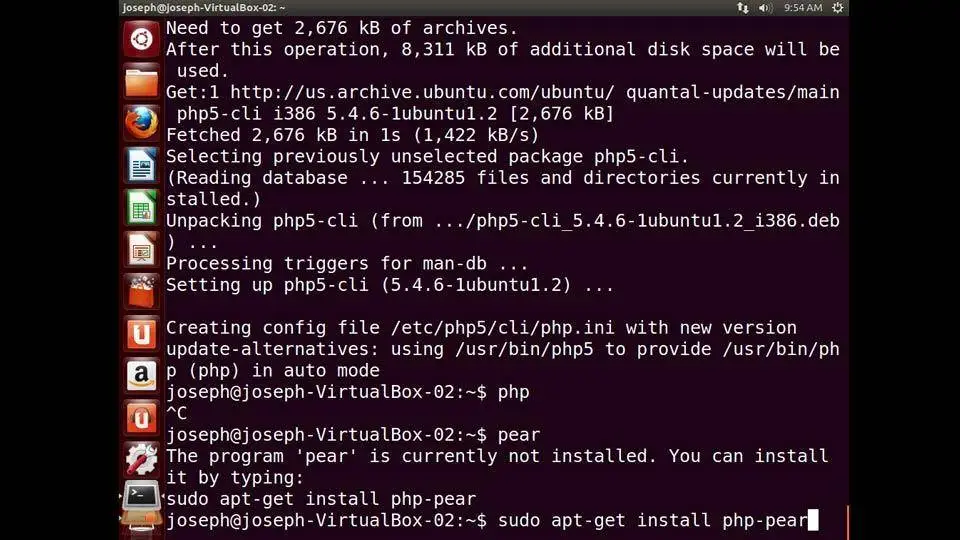Open Ubuntu One Music red icon
Image resolution: width=960 pixels, height=540 pixels.
coord(141,418)
